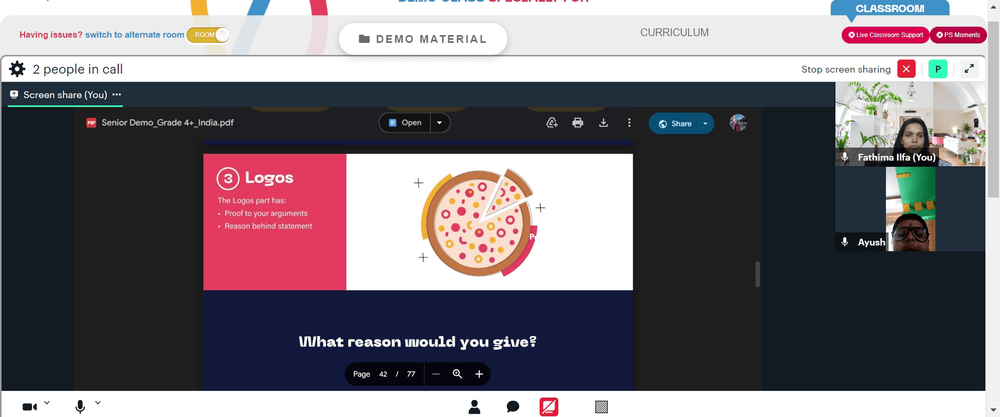Click Fathima Ilfa microphone indicator
Viewport: 1000px width, 417px height.
(x=844, y=157)
